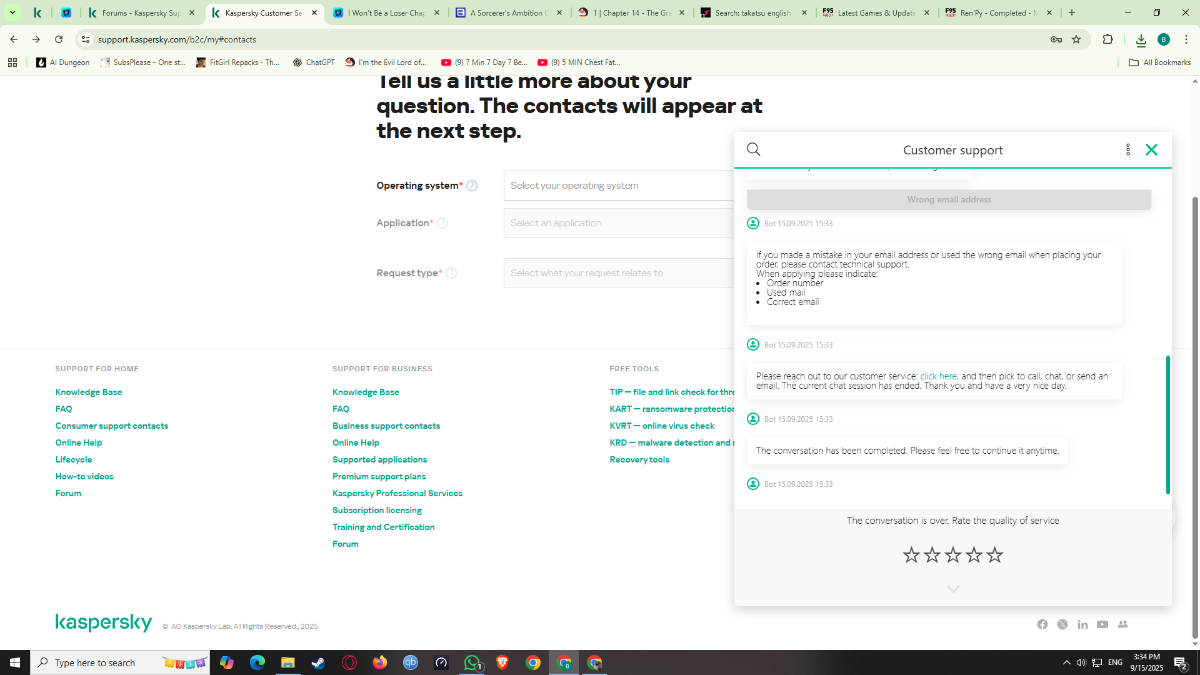
Task: Reload the current page
Action: click(59, 39)
